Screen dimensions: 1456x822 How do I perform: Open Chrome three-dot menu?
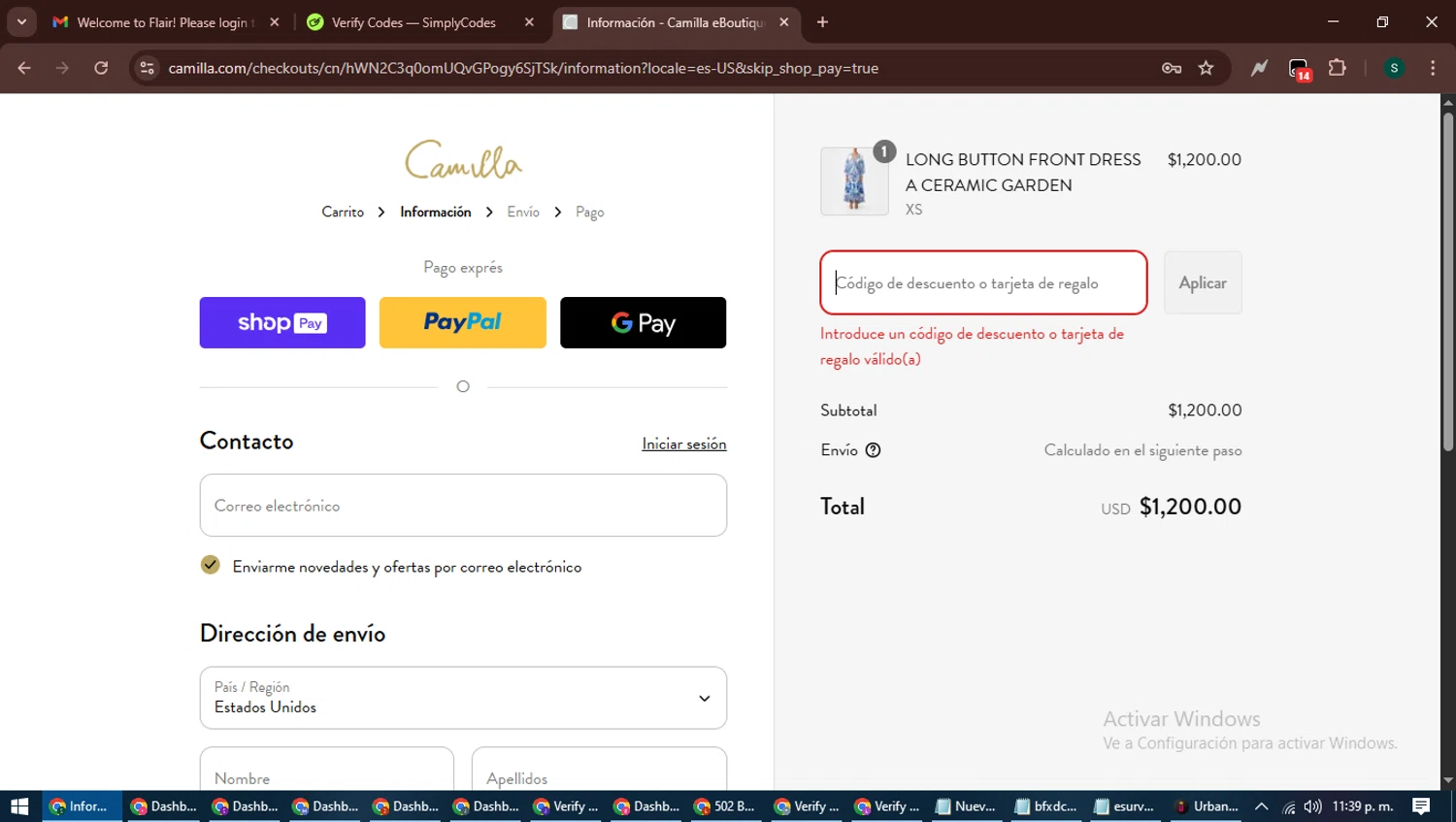pyautogui.click(x=1433, y=68)
